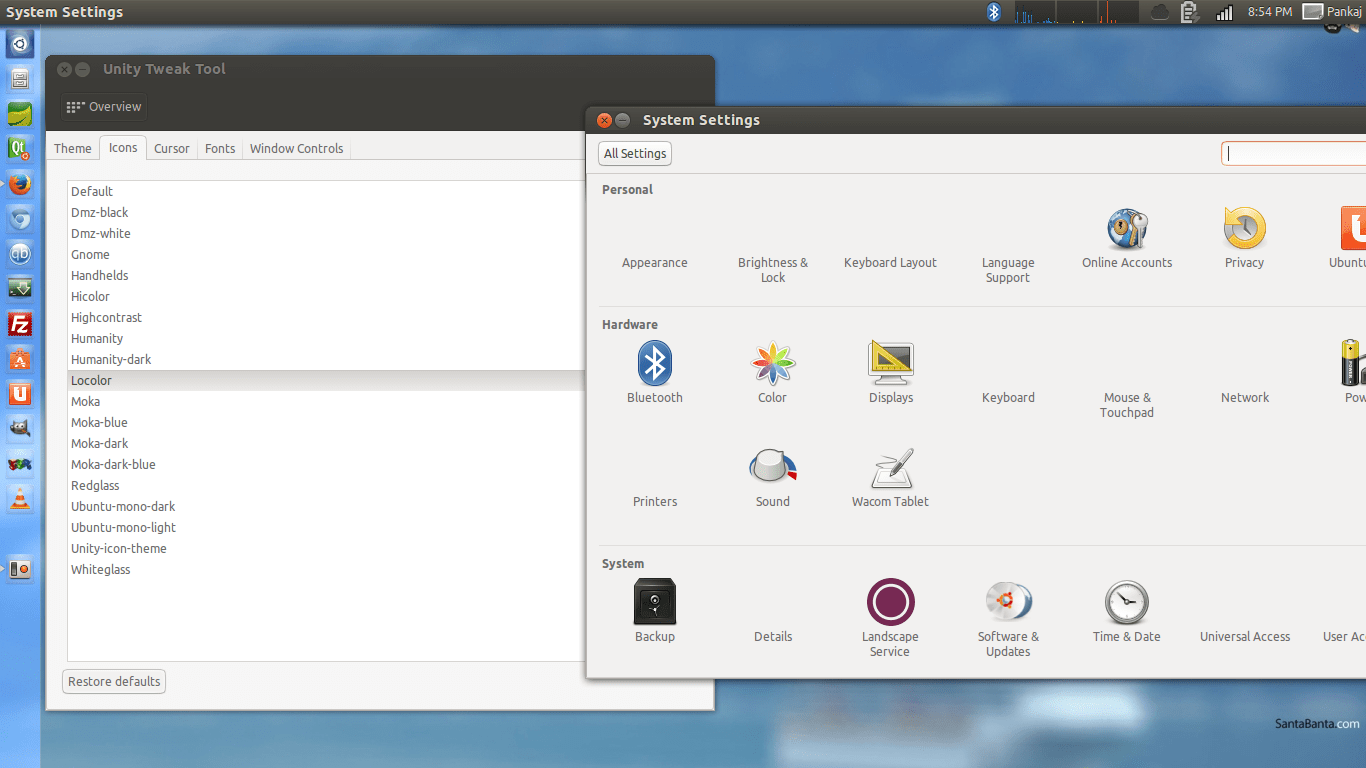Launch Firefox from the Unity dock
This screenshot has height=768, width=1366.
click(x=20, y=184)
